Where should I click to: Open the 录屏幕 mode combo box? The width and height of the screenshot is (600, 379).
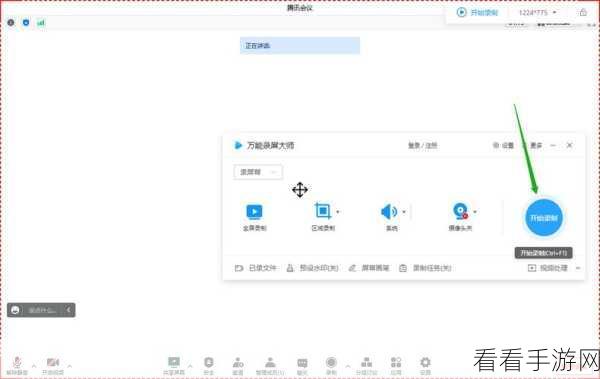pyautogui.click(x=258, y=172)
